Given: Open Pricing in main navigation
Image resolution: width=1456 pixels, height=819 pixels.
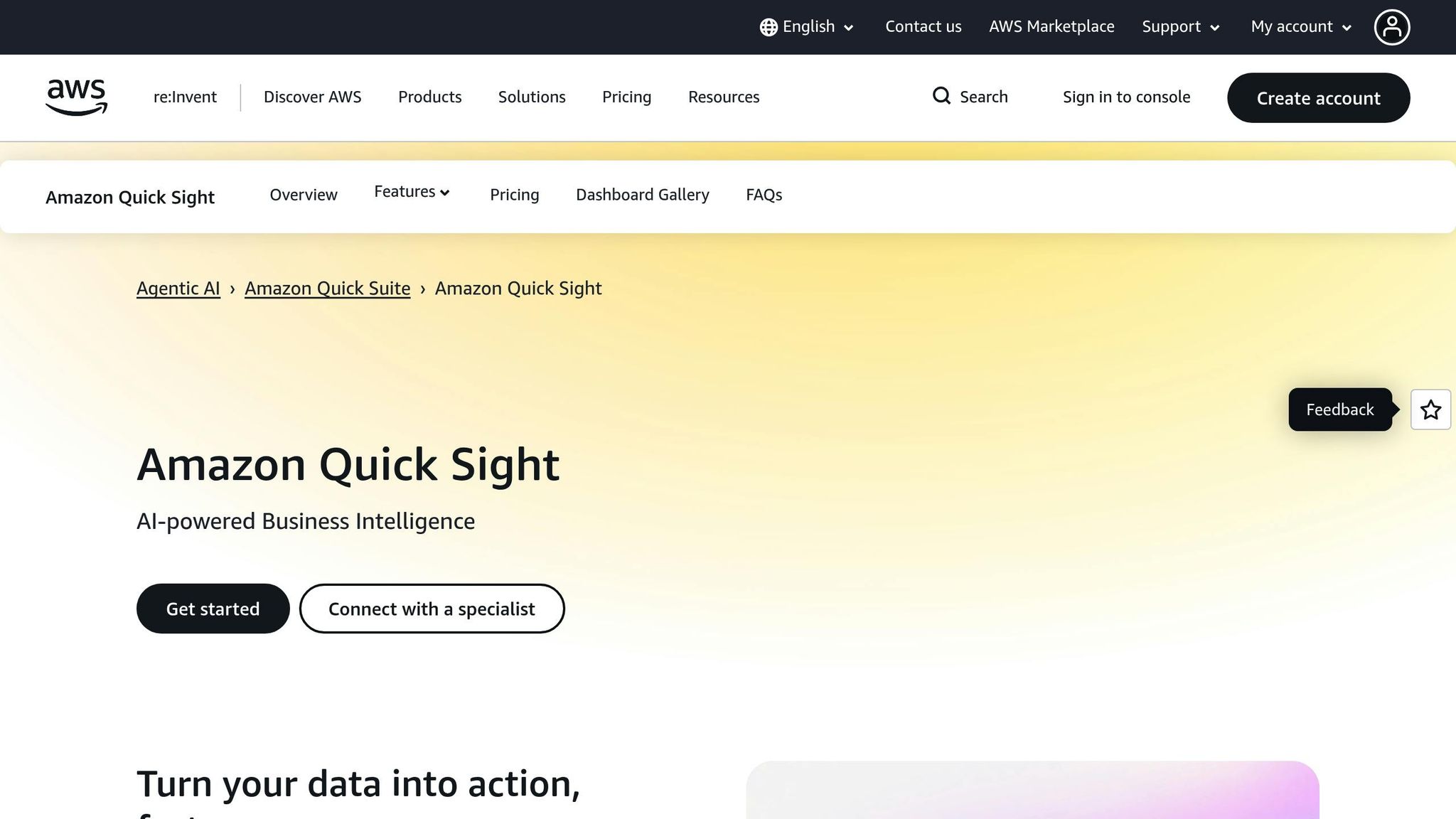Looking at the screenshot, I should tap(626, 97).
